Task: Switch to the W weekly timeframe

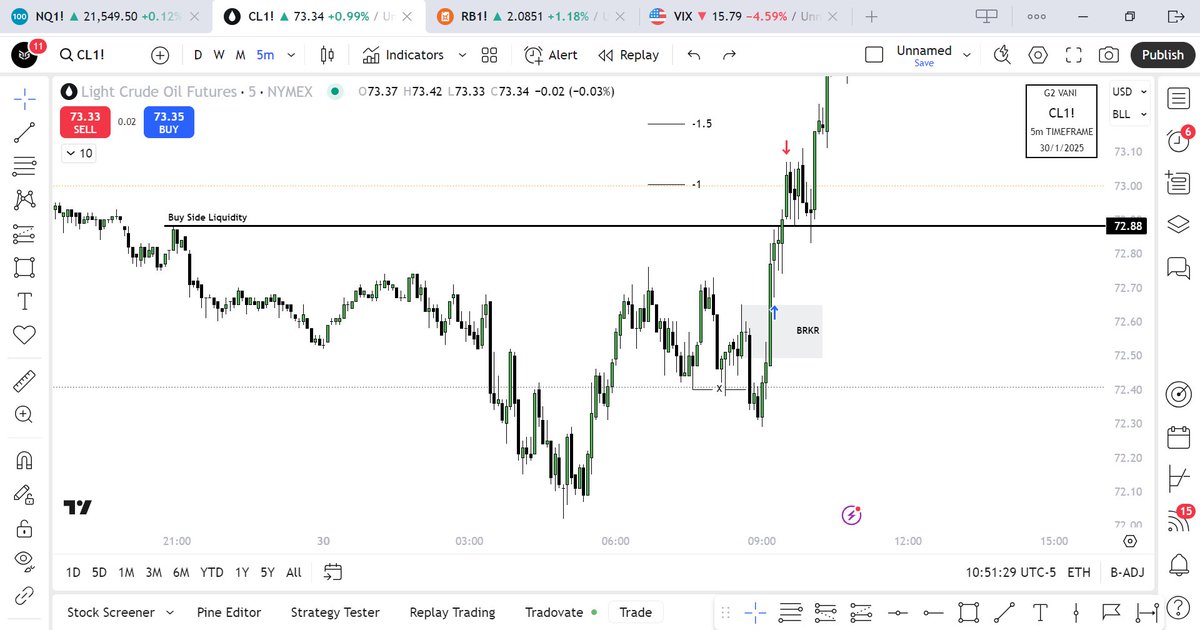Action: [219, 55]
